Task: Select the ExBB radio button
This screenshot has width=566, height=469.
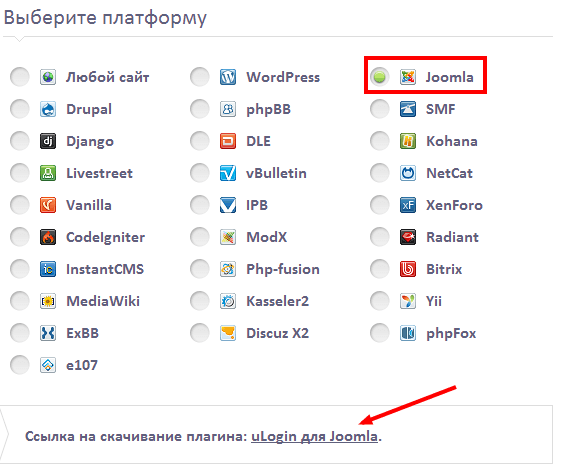Action: (x=19, y=333)
